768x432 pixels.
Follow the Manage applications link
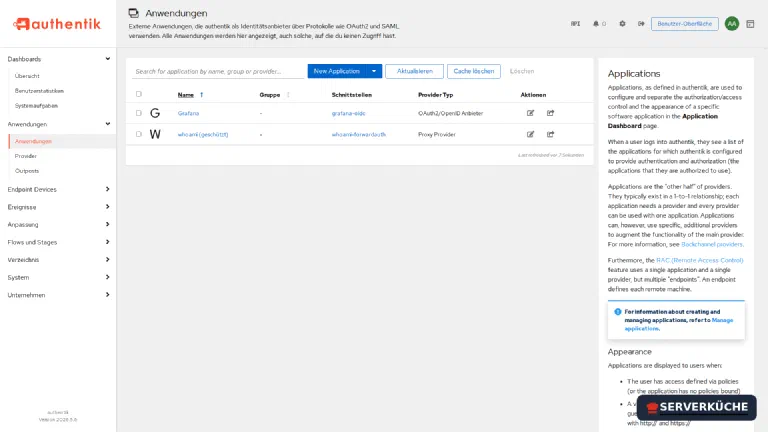[x=678, y=324]
